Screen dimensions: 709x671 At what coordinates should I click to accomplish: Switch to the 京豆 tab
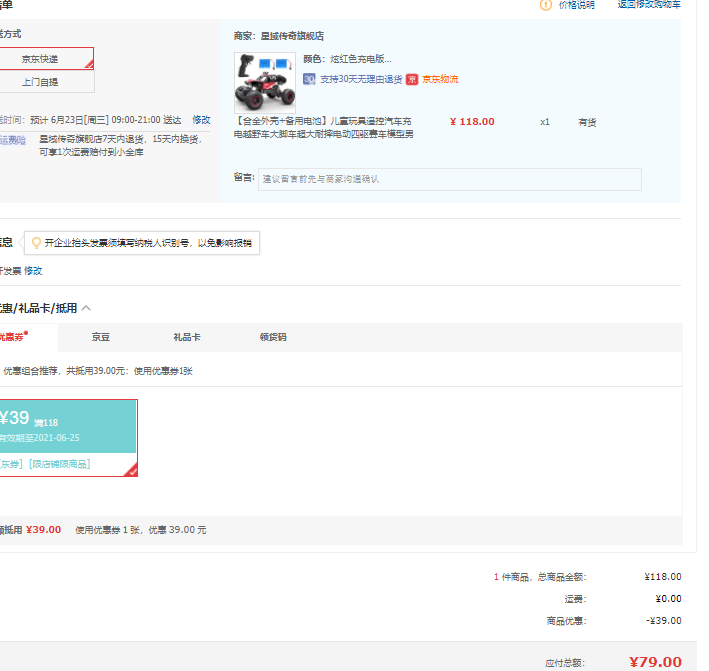100,337
